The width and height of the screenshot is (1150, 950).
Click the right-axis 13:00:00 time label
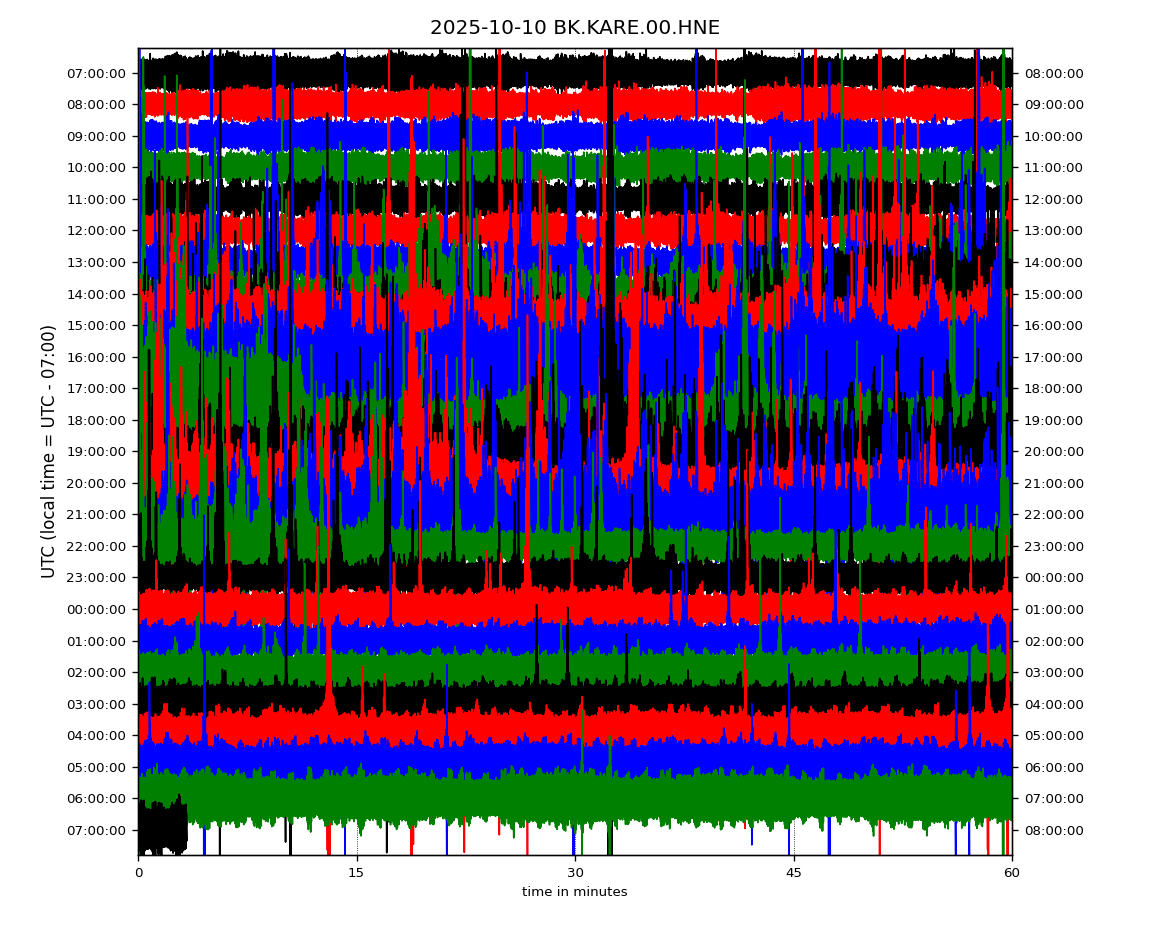[x=1053, y=230]
